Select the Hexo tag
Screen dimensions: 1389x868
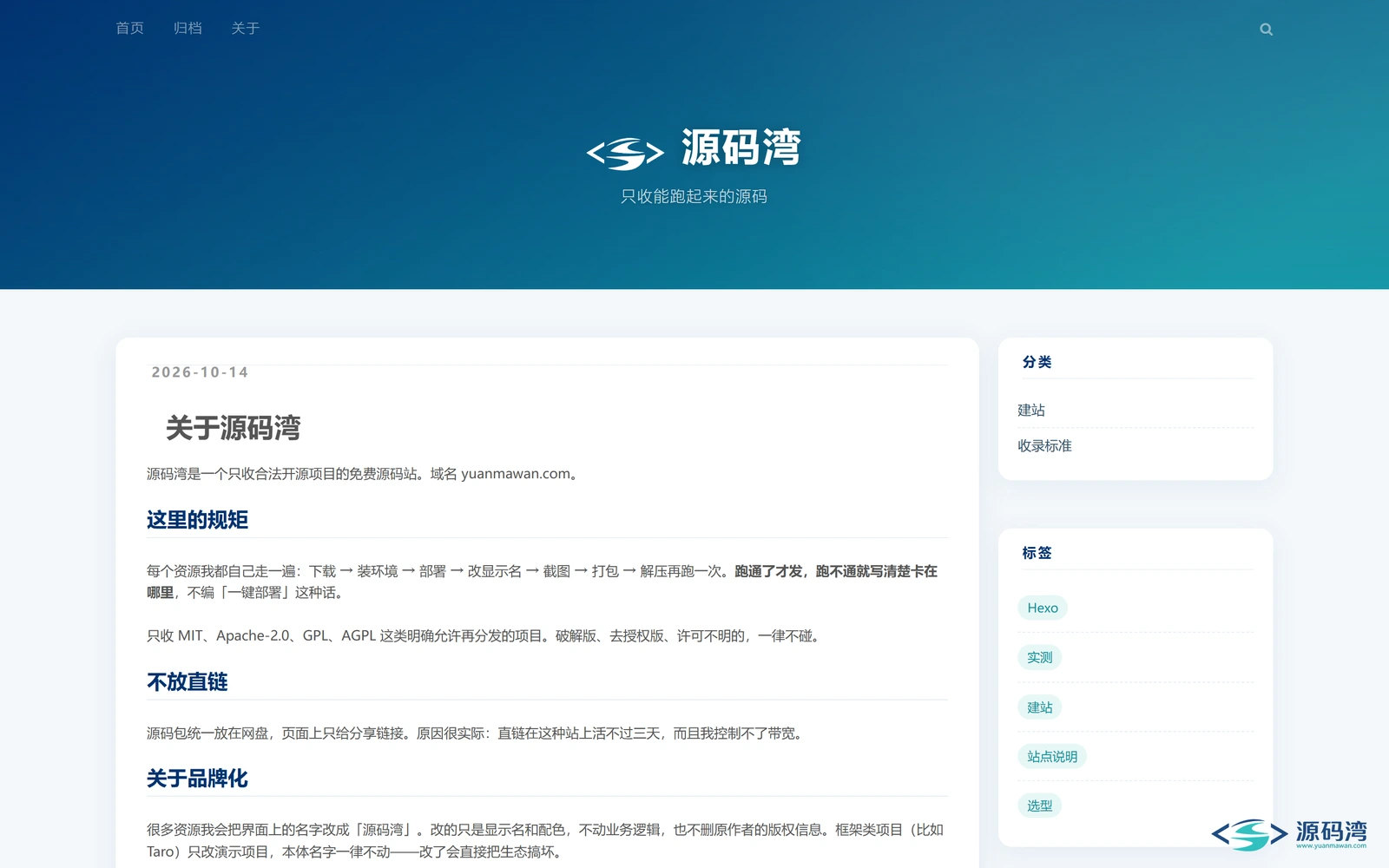tap(1043, 608)
